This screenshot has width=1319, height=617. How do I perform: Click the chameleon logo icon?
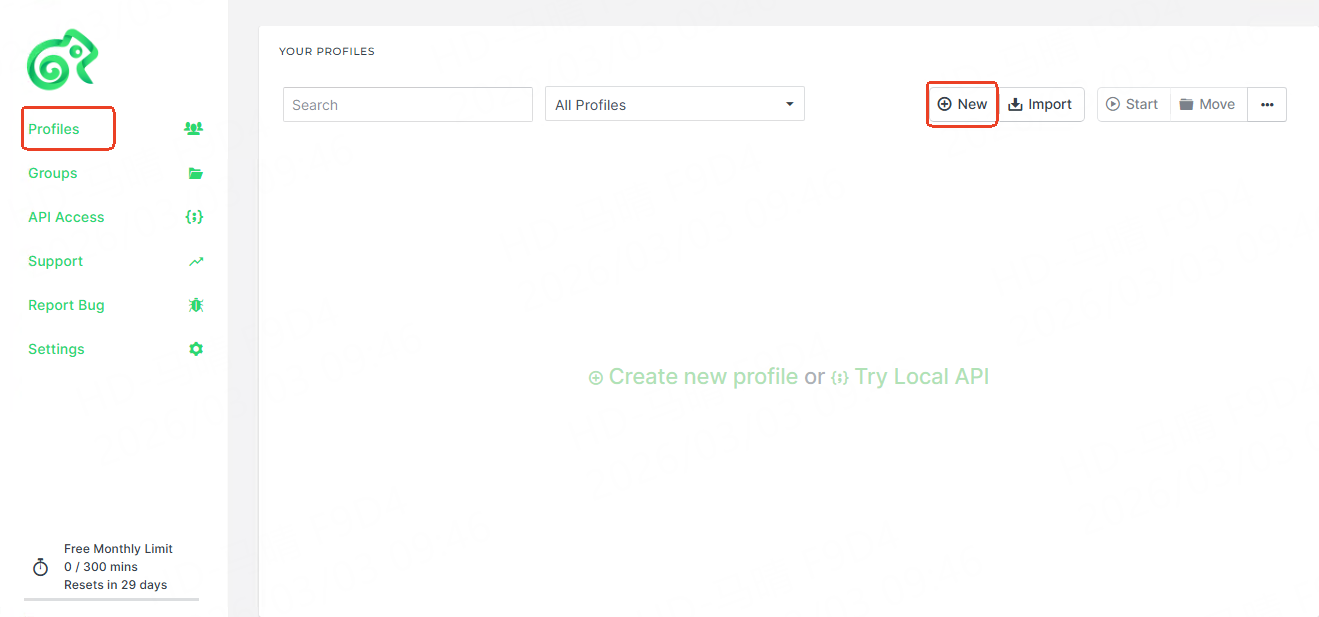[62, 58]
